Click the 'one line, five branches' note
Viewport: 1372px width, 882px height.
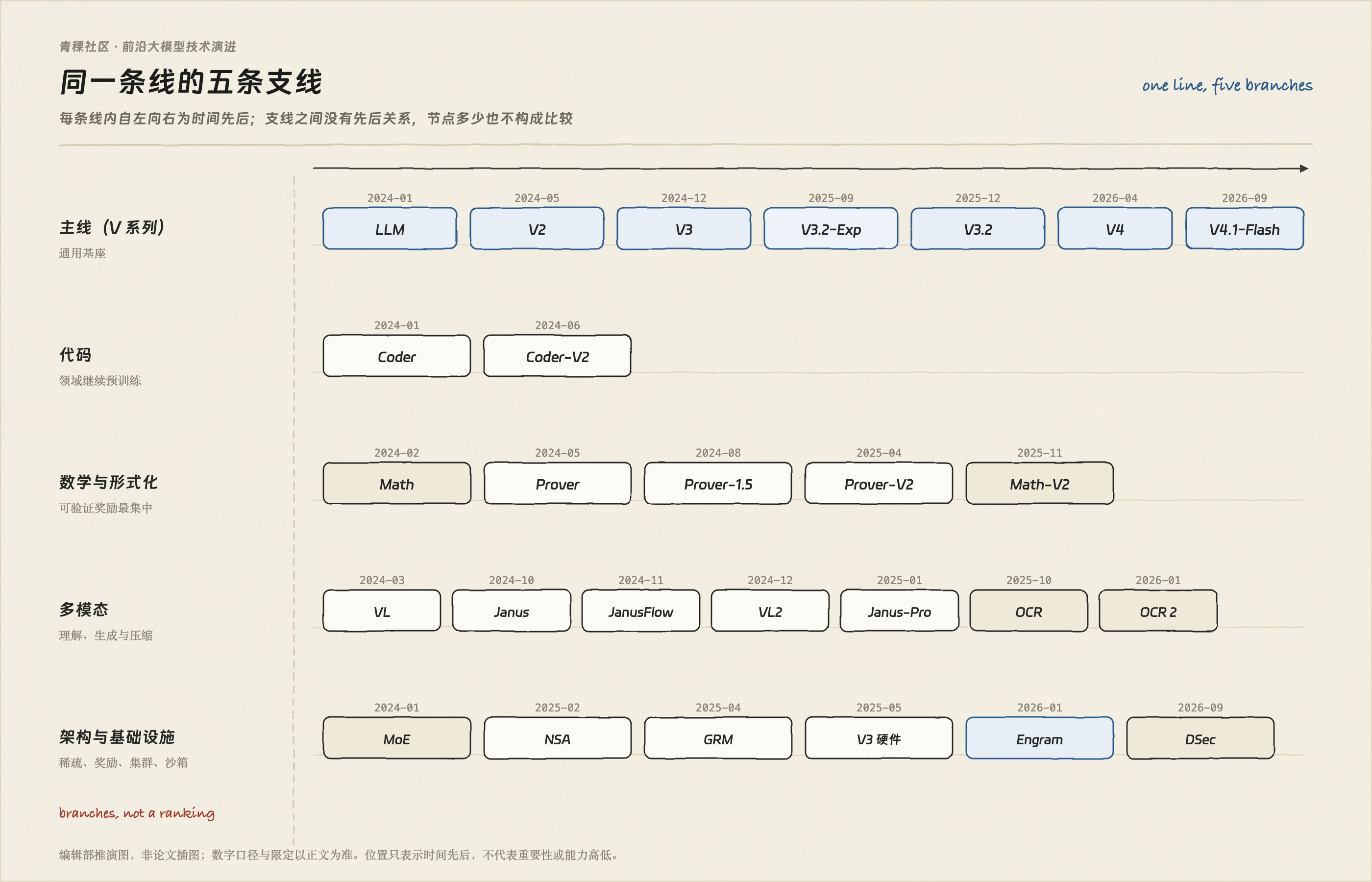(1227, 85)
